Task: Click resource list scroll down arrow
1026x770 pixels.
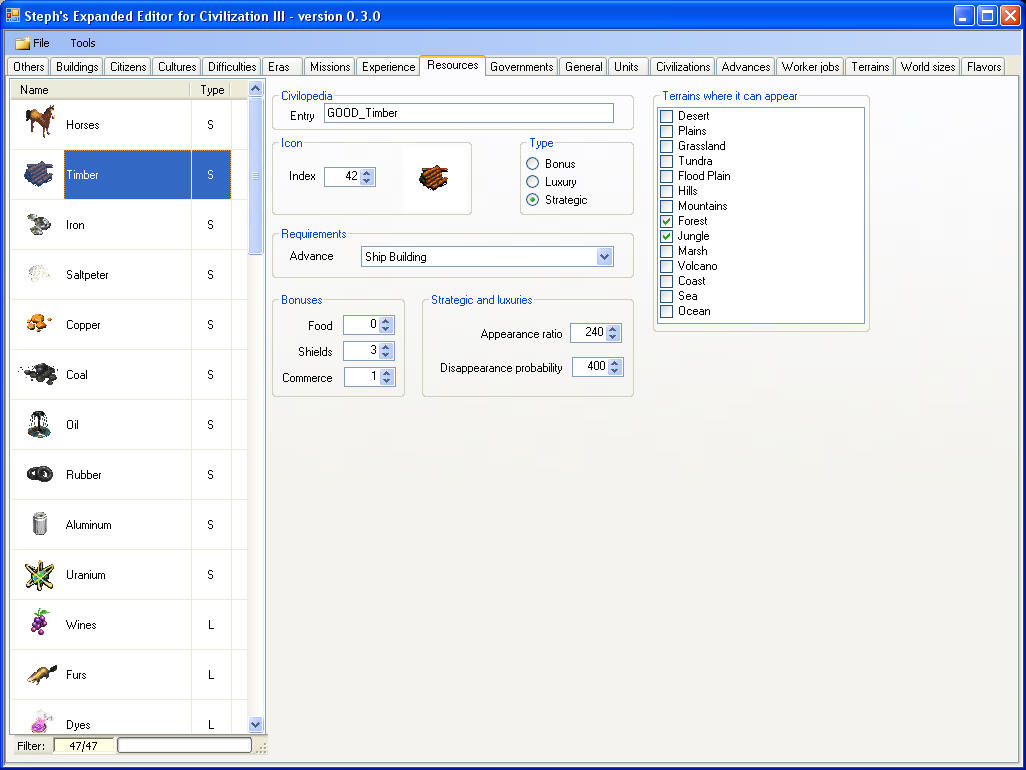Action: click(256, 724)
